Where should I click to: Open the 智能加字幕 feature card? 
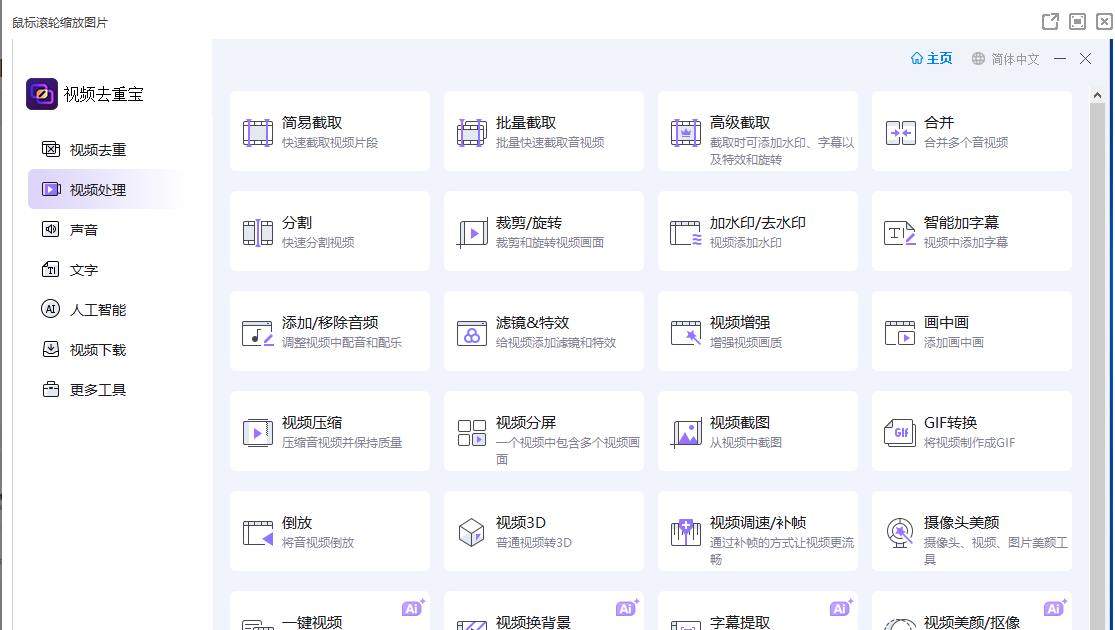coord(971,231)
